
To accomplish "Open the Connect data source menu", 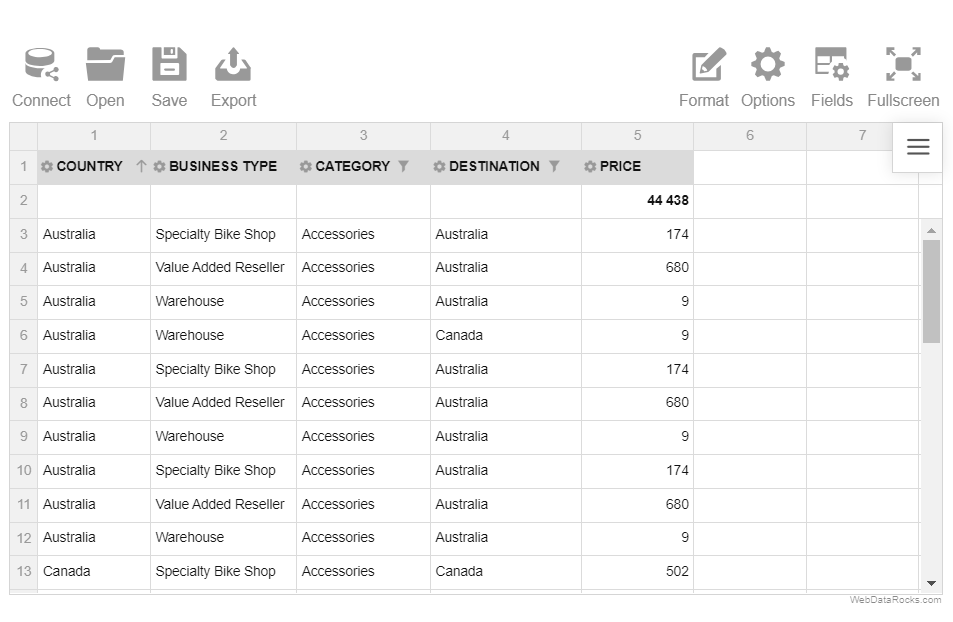I will [41, 78].
